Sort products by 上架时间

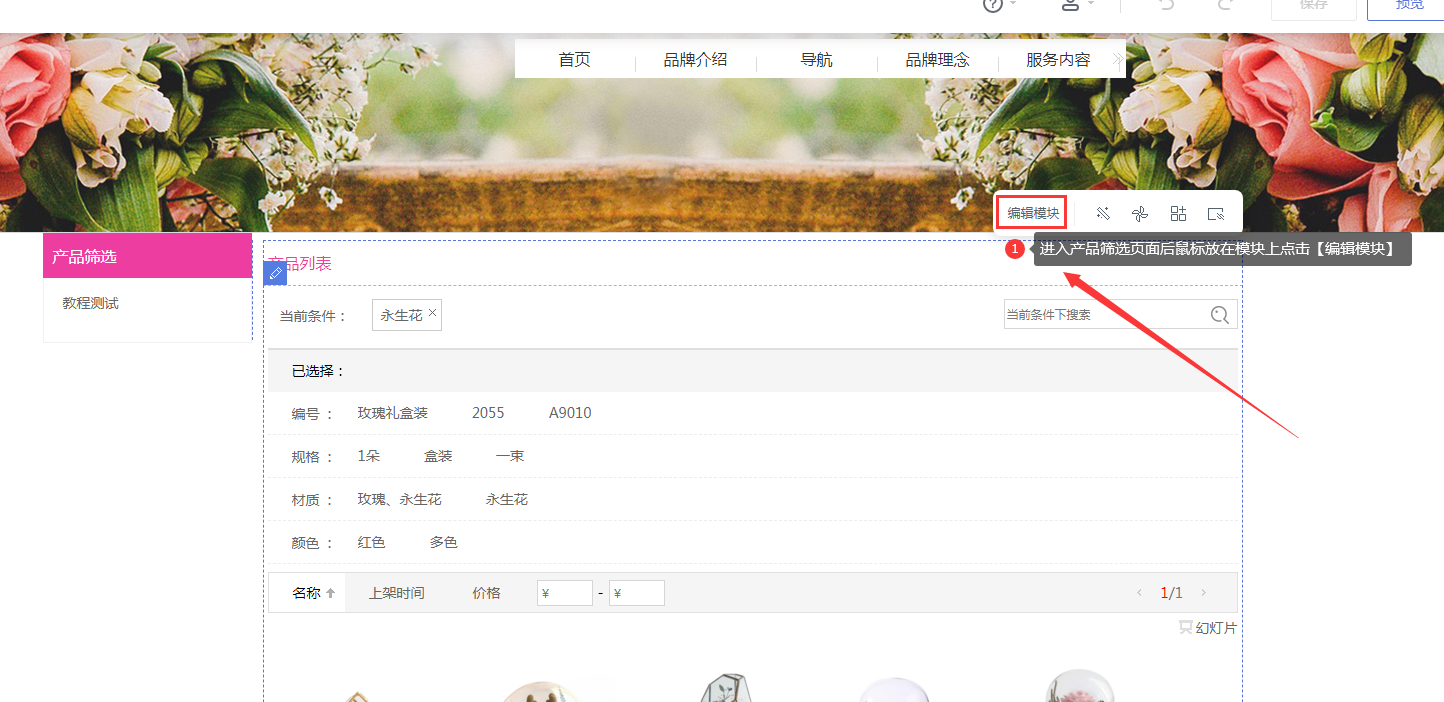[x=396, y=593]
